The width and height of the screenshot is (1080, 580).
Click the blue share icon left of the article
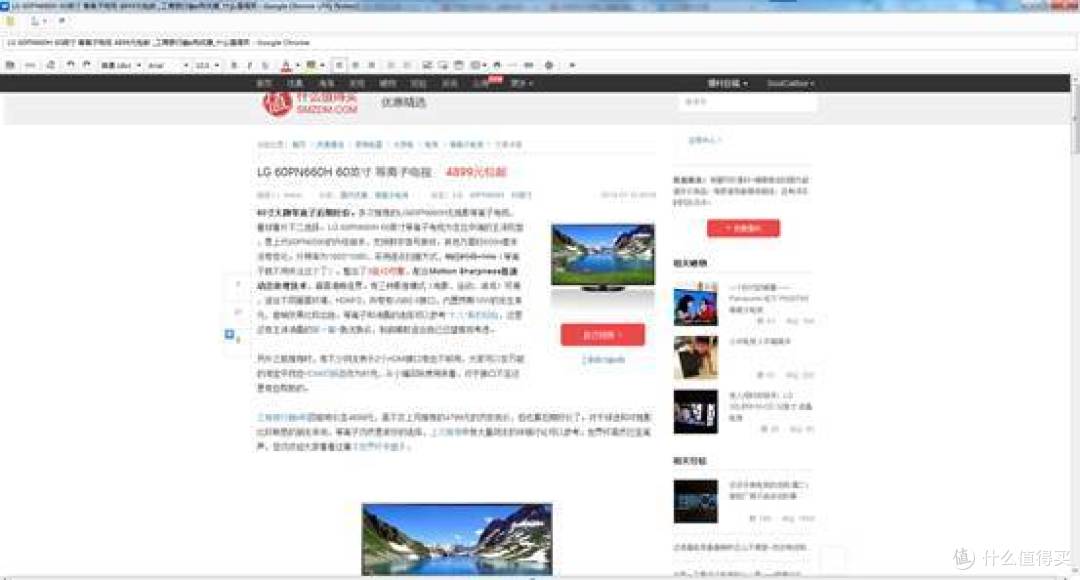[230, 334]
